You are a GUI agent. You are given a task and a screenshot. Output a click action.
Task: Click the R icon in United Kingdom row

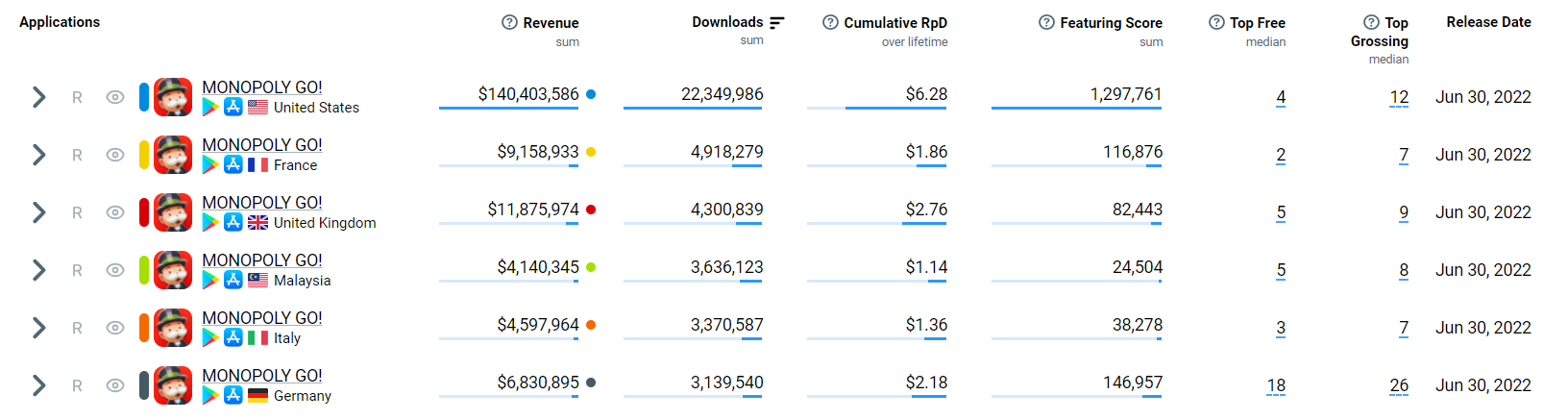77,213
